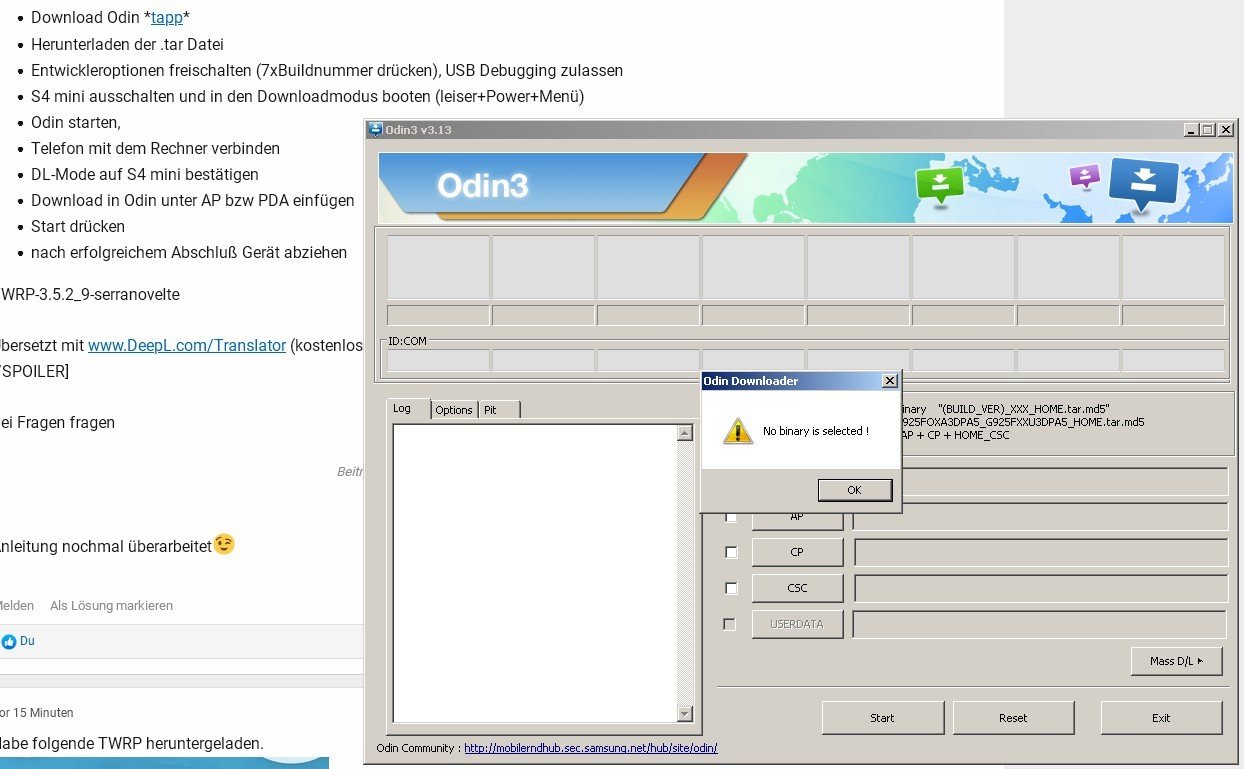Click the AP file path field

[x=1041, y=517]
